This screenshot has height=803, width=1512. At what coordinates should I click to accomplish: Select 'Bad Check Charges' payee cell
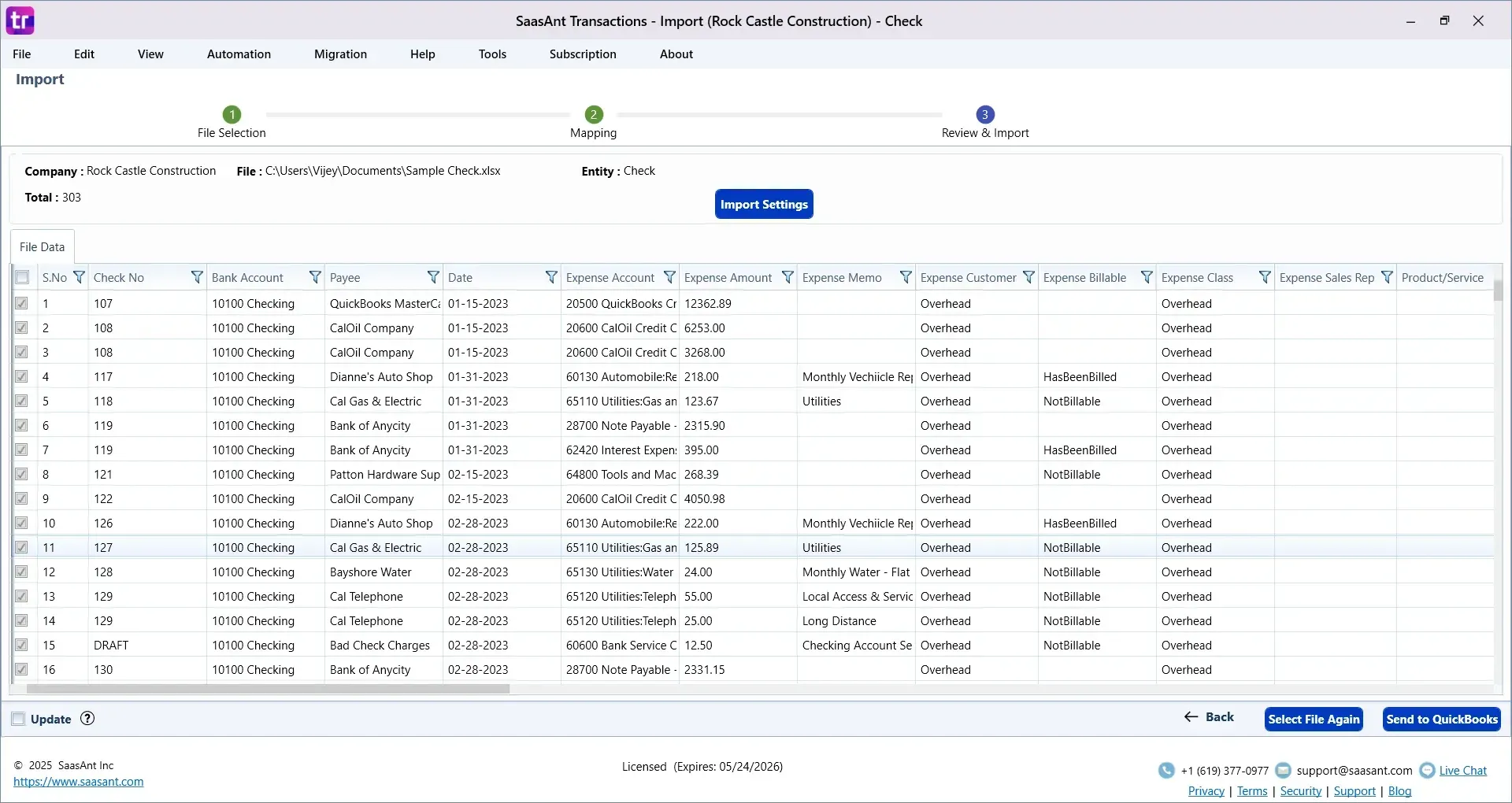(x=384, y=645)
